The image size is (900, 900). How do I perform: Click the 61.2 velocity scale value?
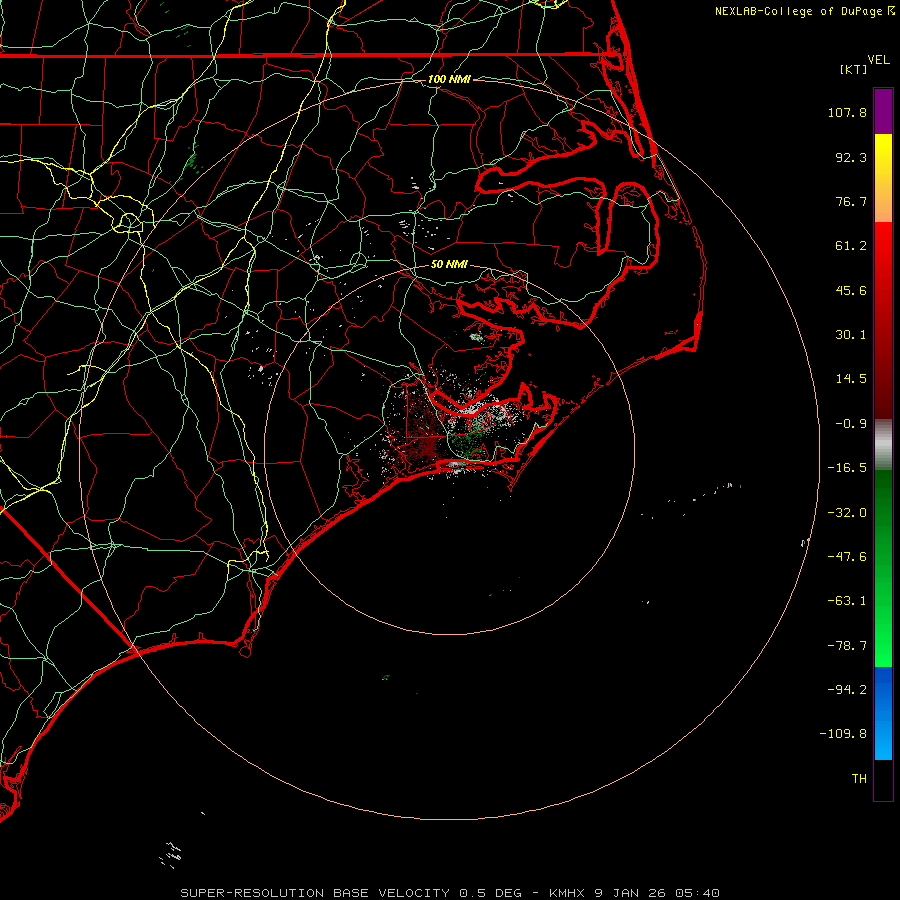click(x=851, y=246)
